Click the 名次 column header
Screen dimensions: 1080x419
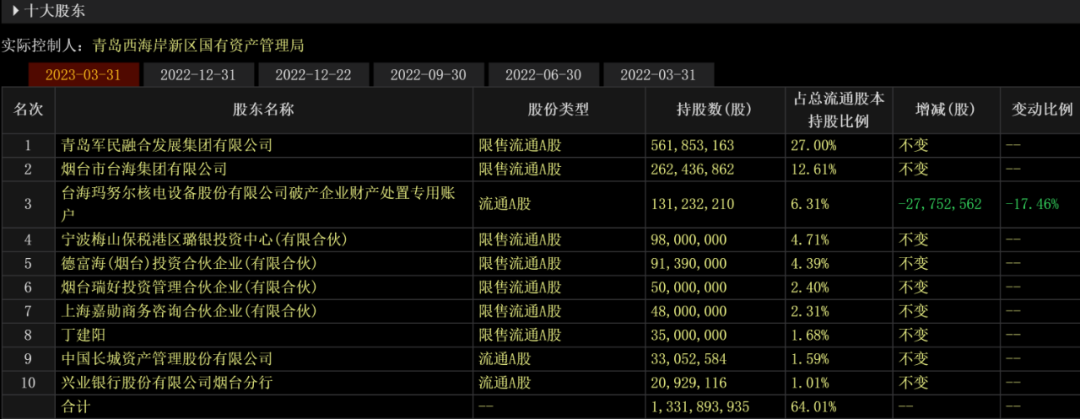click(28, 110)
